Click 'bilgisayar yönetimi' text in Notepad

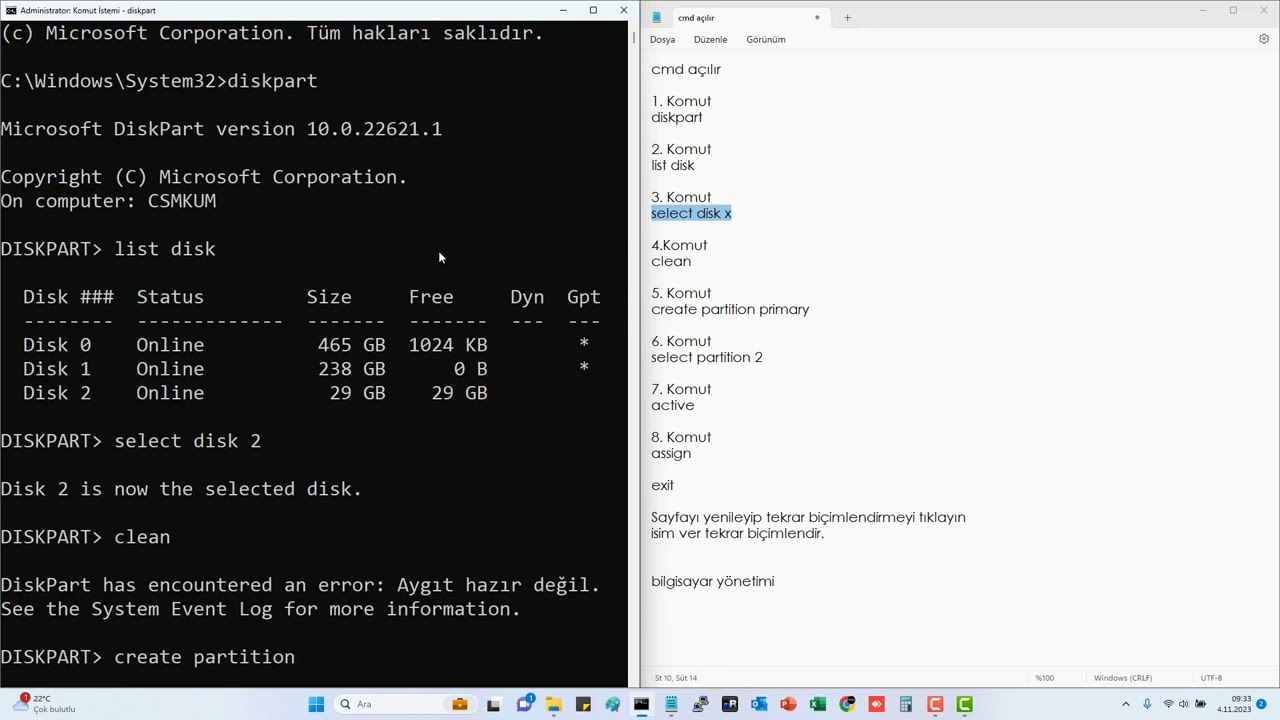[x=712, y=581]
